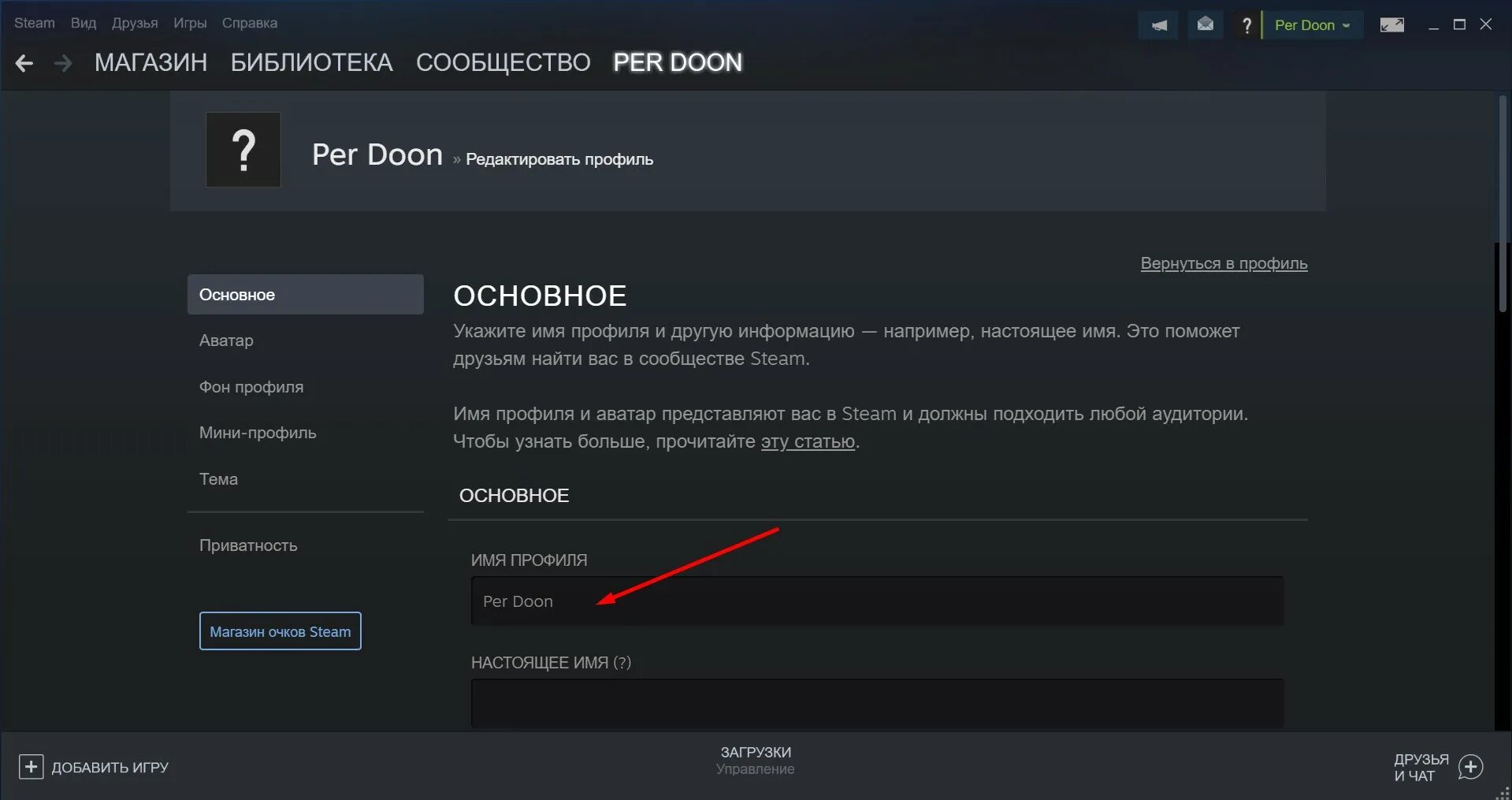The height and width of the screenshot is (800, 1512).
Task: Open ЗАГРУЗКИ Управление panel
Action: tap(756, 761)
